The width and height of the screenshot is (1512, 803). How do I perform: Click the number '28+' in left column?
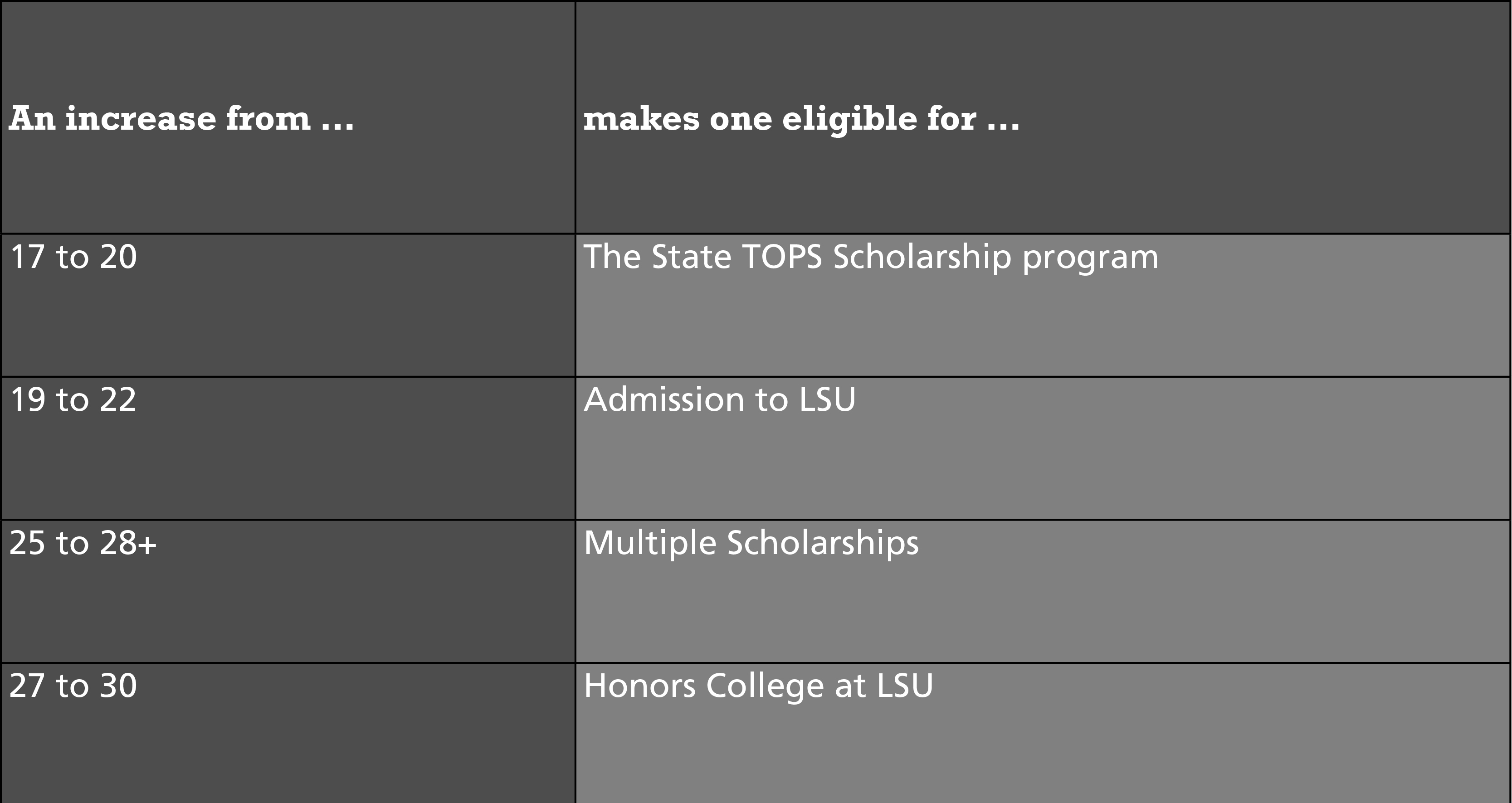pyautogui.click(x=128, y=543)
